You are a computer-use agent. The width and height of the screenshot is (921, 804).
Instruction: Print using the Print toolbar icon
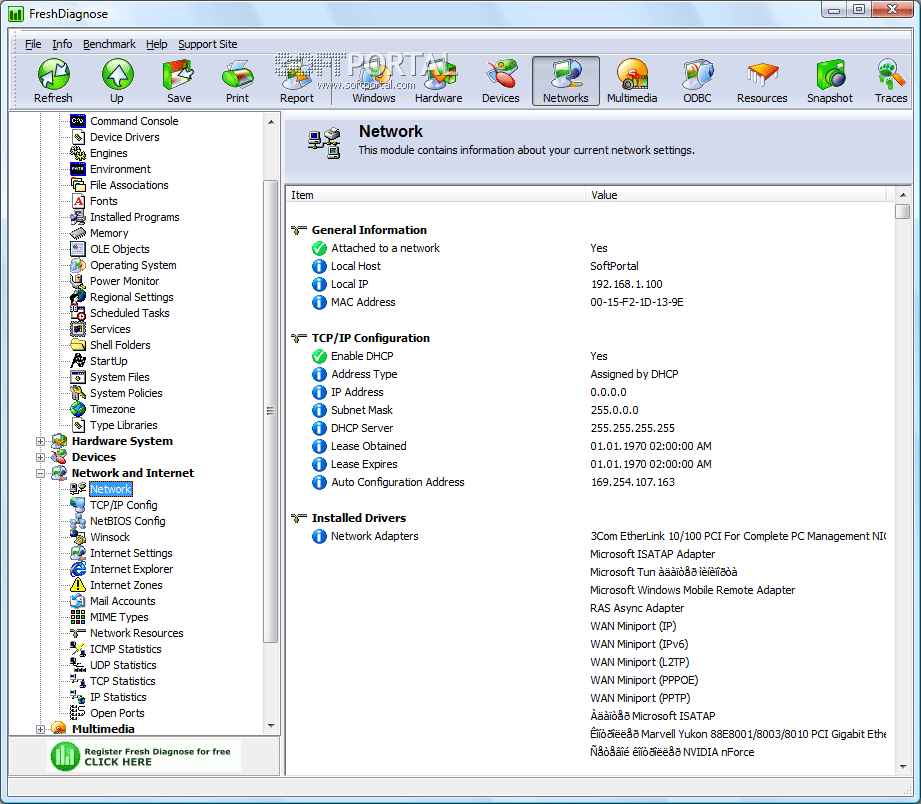click(237, 81)
